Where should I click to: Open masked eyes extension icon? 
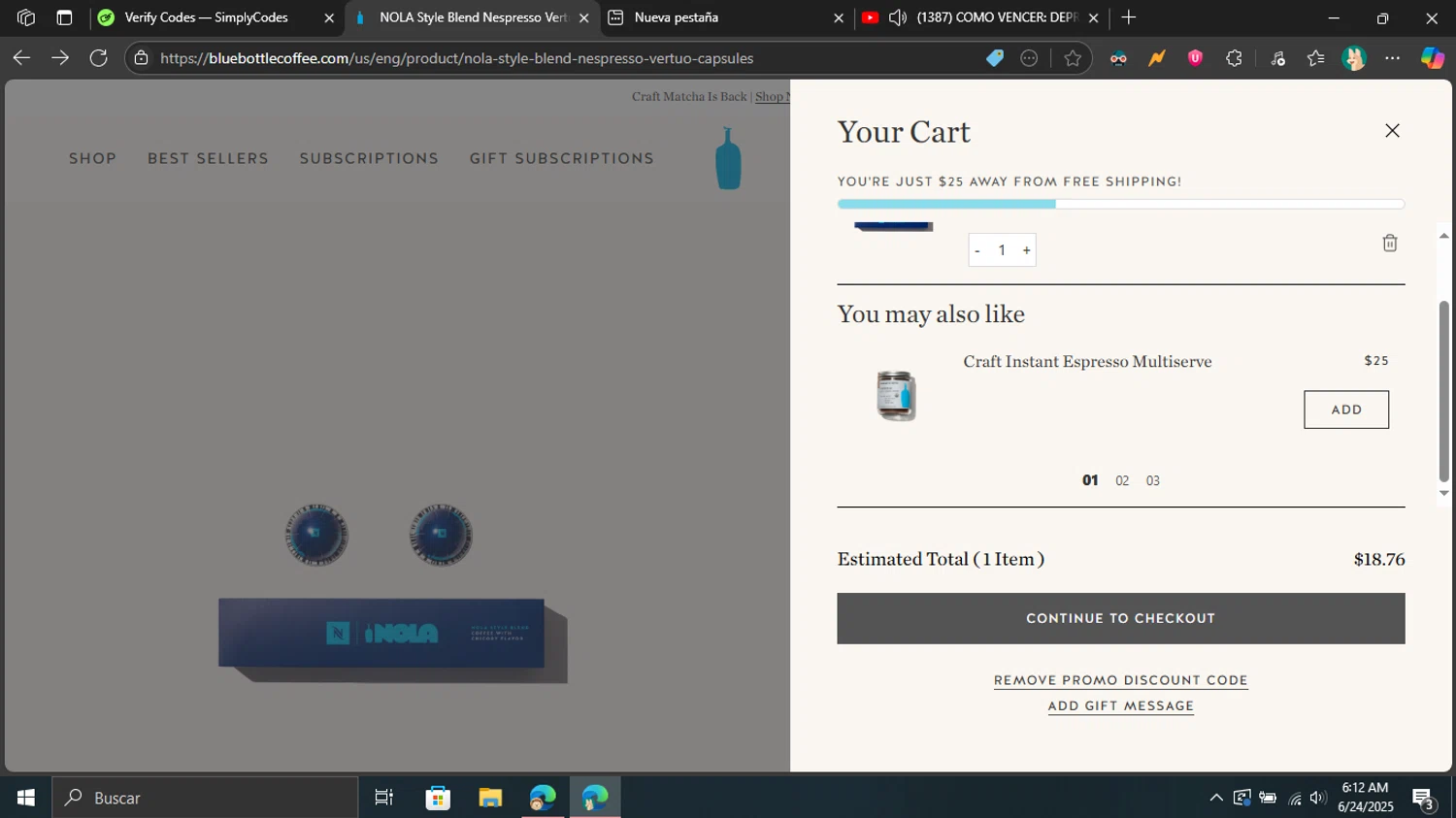point(1118,58)
